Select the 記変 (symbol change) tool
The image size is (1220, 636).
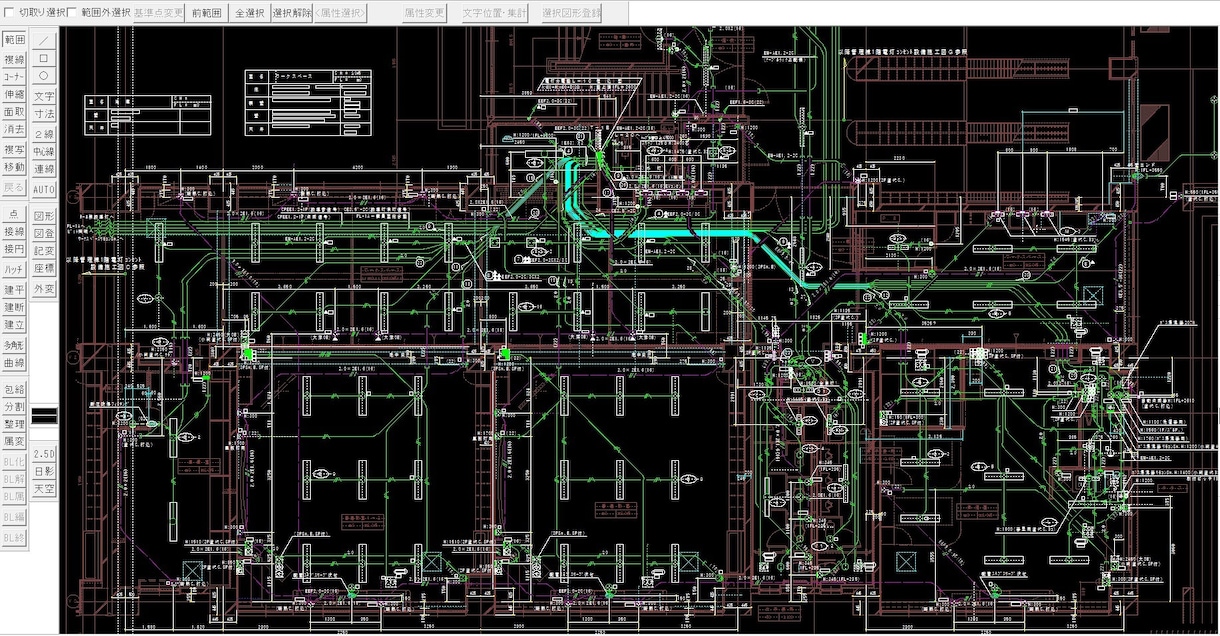tap(44, 251)
